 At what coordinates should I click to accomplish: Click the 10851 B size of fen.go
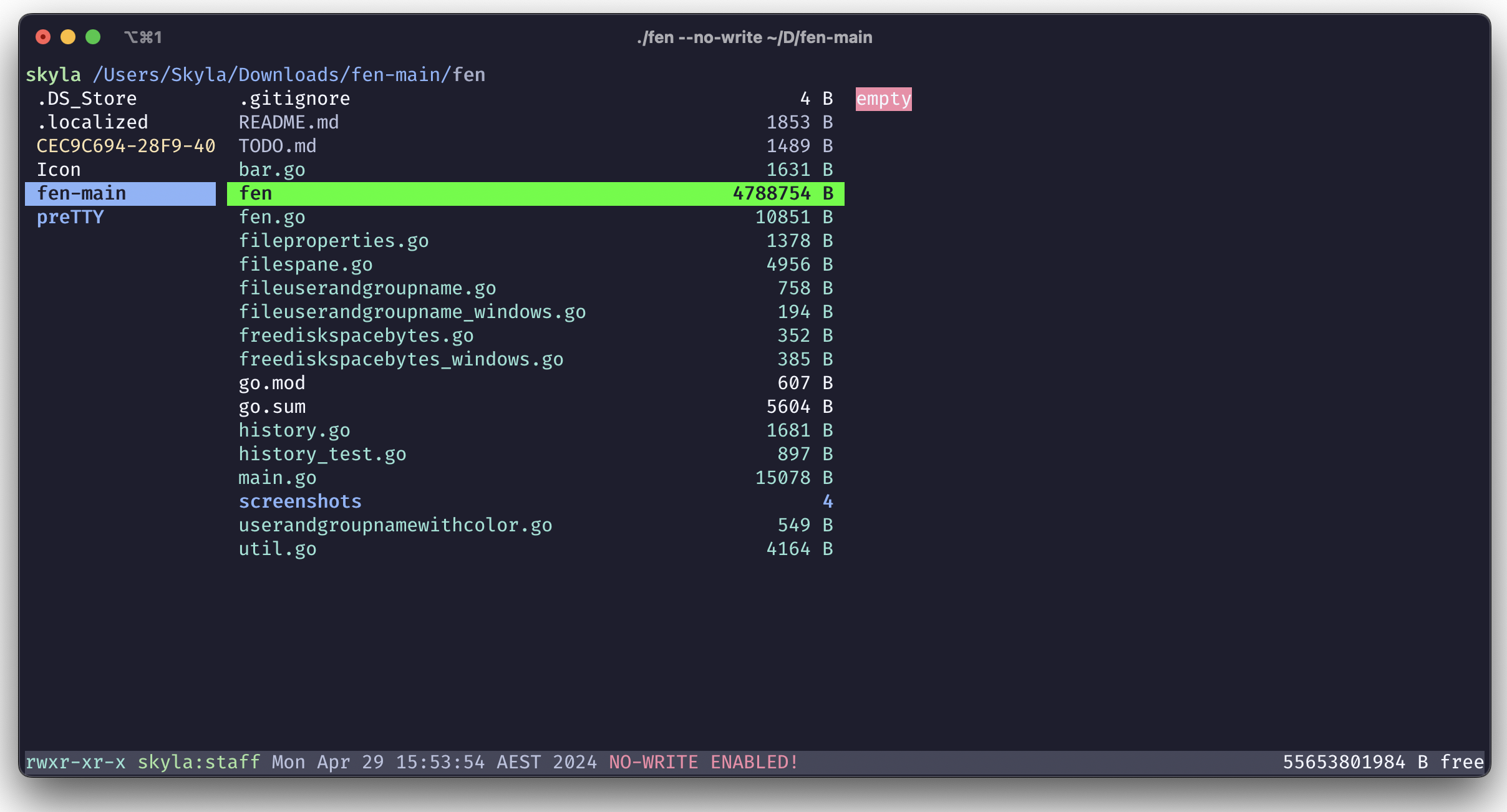coord(794,217)
